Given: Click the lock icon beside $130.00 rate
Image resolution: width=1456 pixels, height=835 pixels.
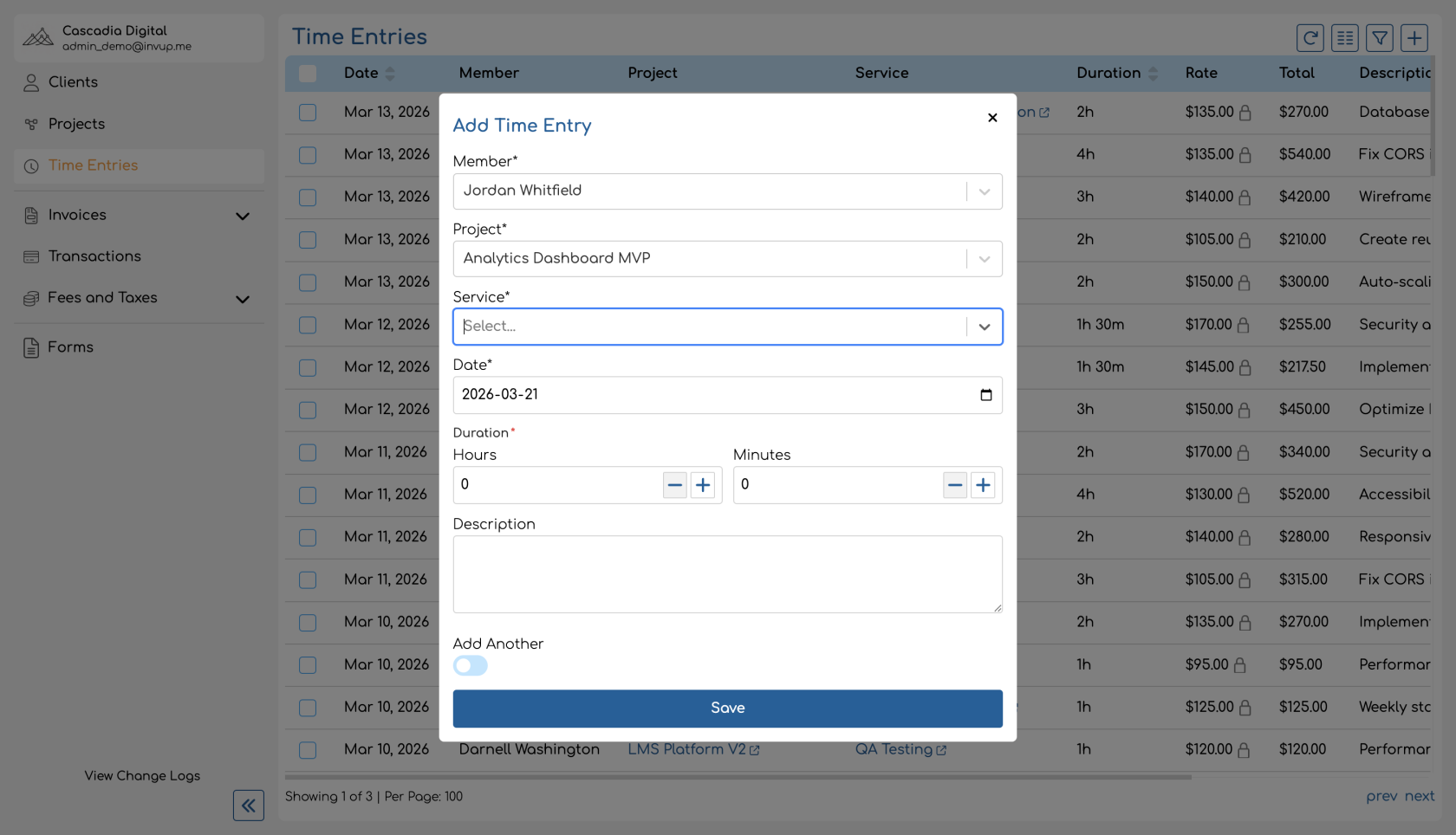Looking at the screenshot, I should [1244, 495].
